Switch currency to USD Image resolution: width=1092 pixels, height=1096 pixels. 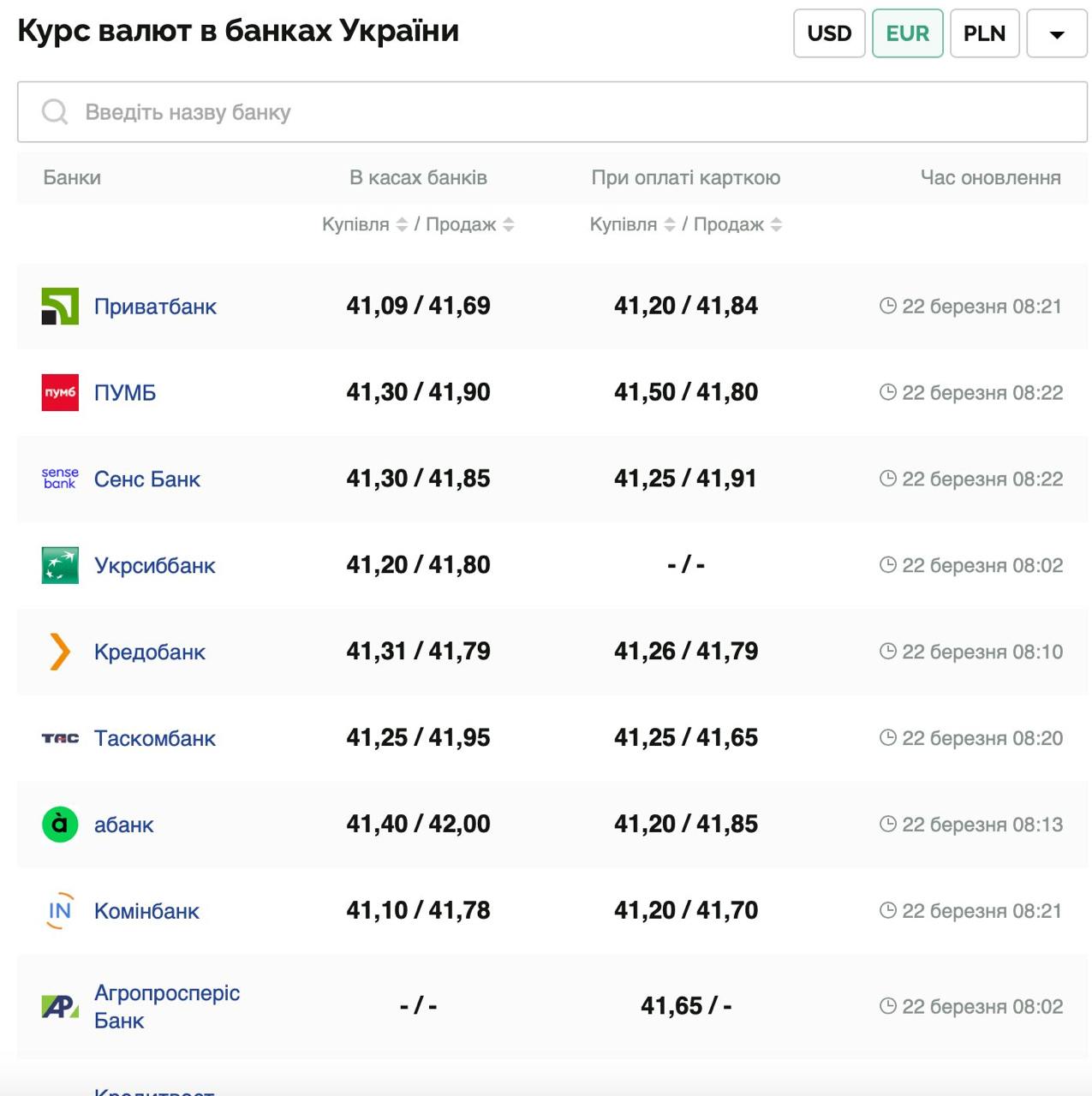tap(829, 33)
